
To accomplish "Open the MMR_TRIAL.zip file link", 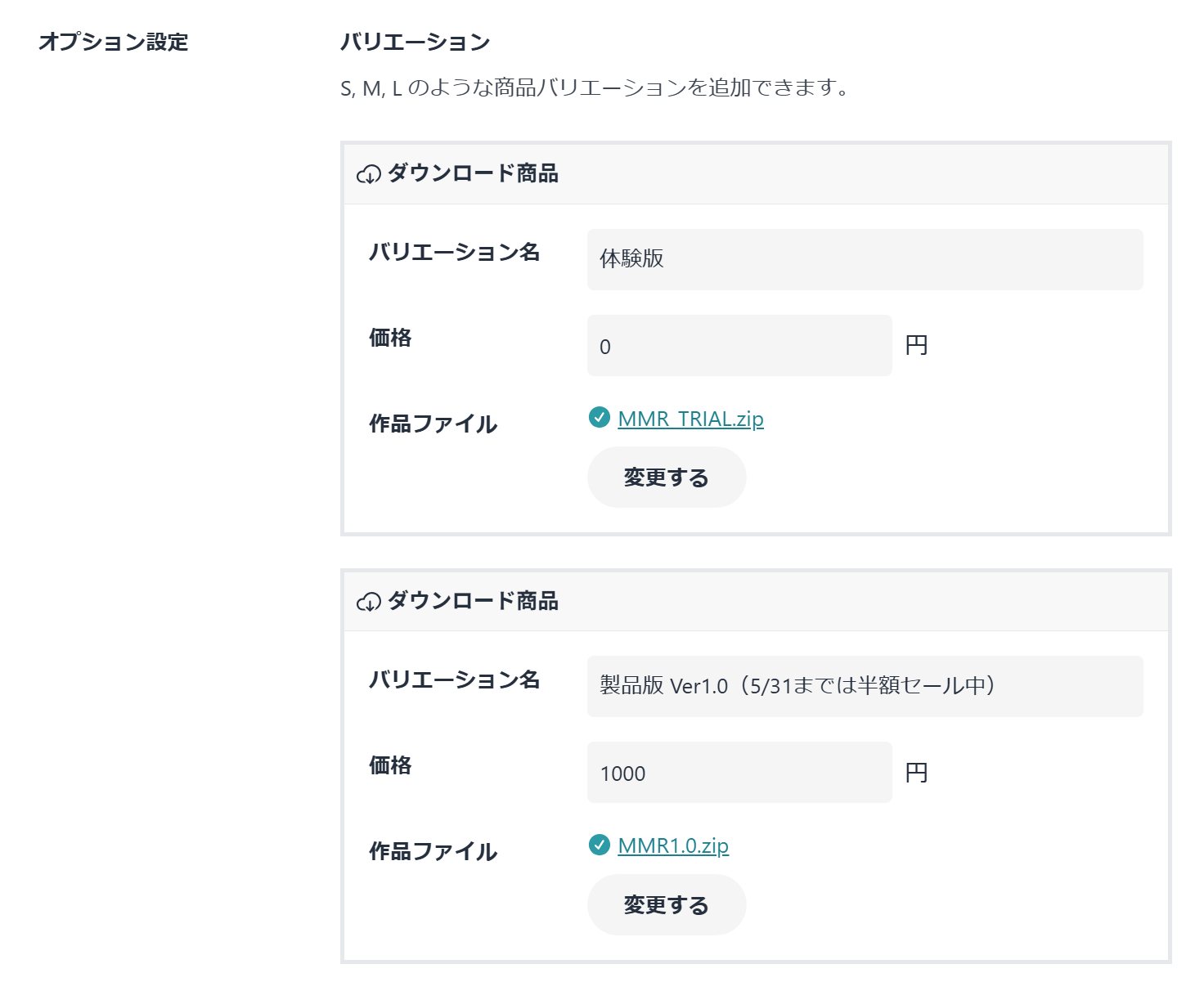I will pos(690,419).
